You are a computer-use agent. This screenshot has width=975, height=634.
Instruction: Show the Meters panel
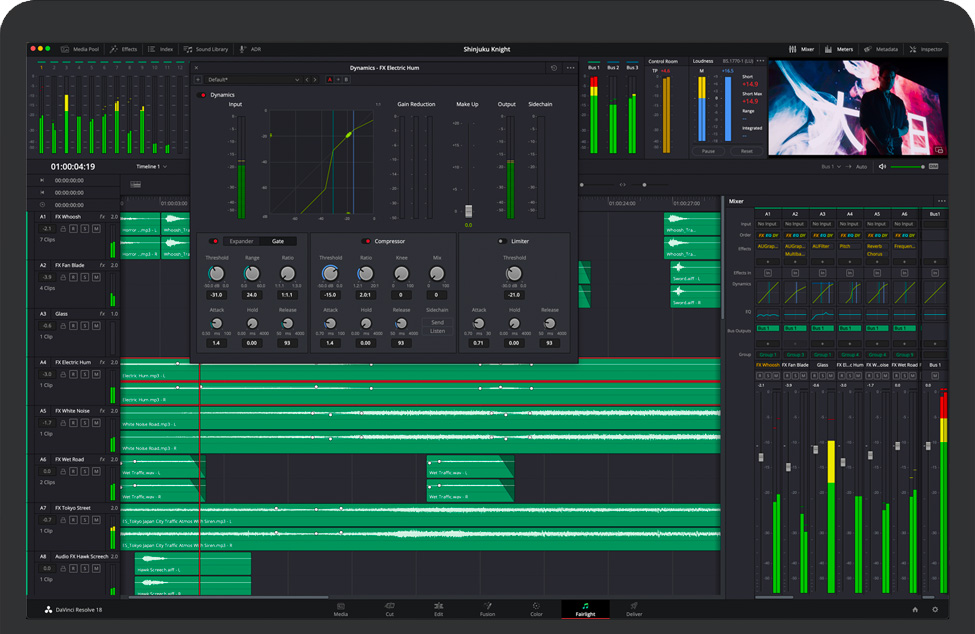(839, 49)
